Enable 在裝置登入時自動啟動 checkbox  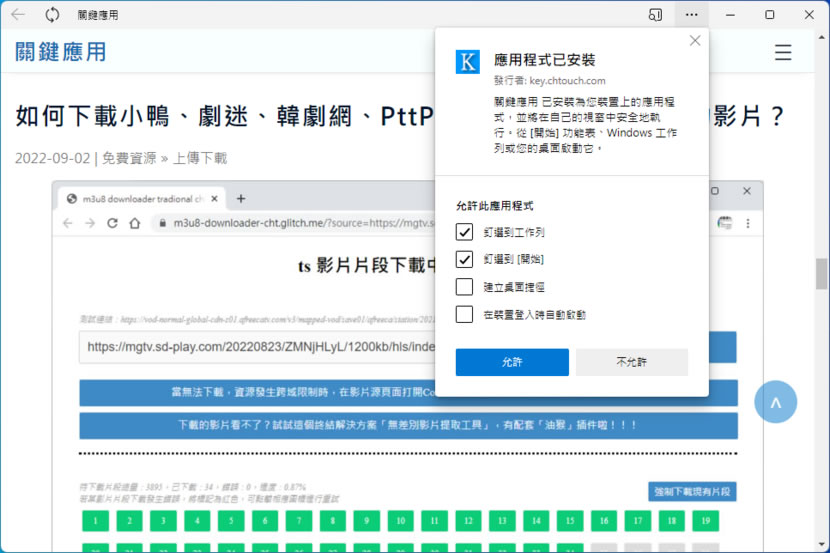pos(464,314)
